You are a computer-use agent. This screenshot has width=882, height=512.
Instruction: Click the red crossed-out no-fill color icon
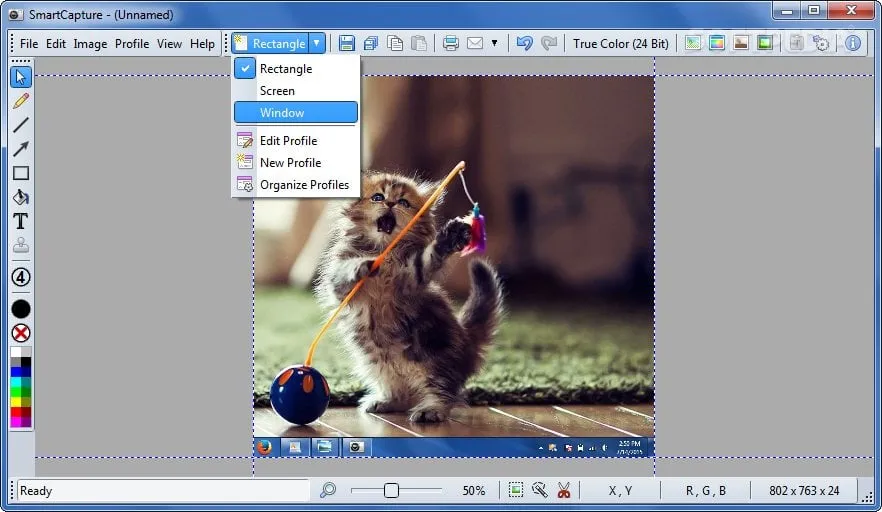(21, 333)
